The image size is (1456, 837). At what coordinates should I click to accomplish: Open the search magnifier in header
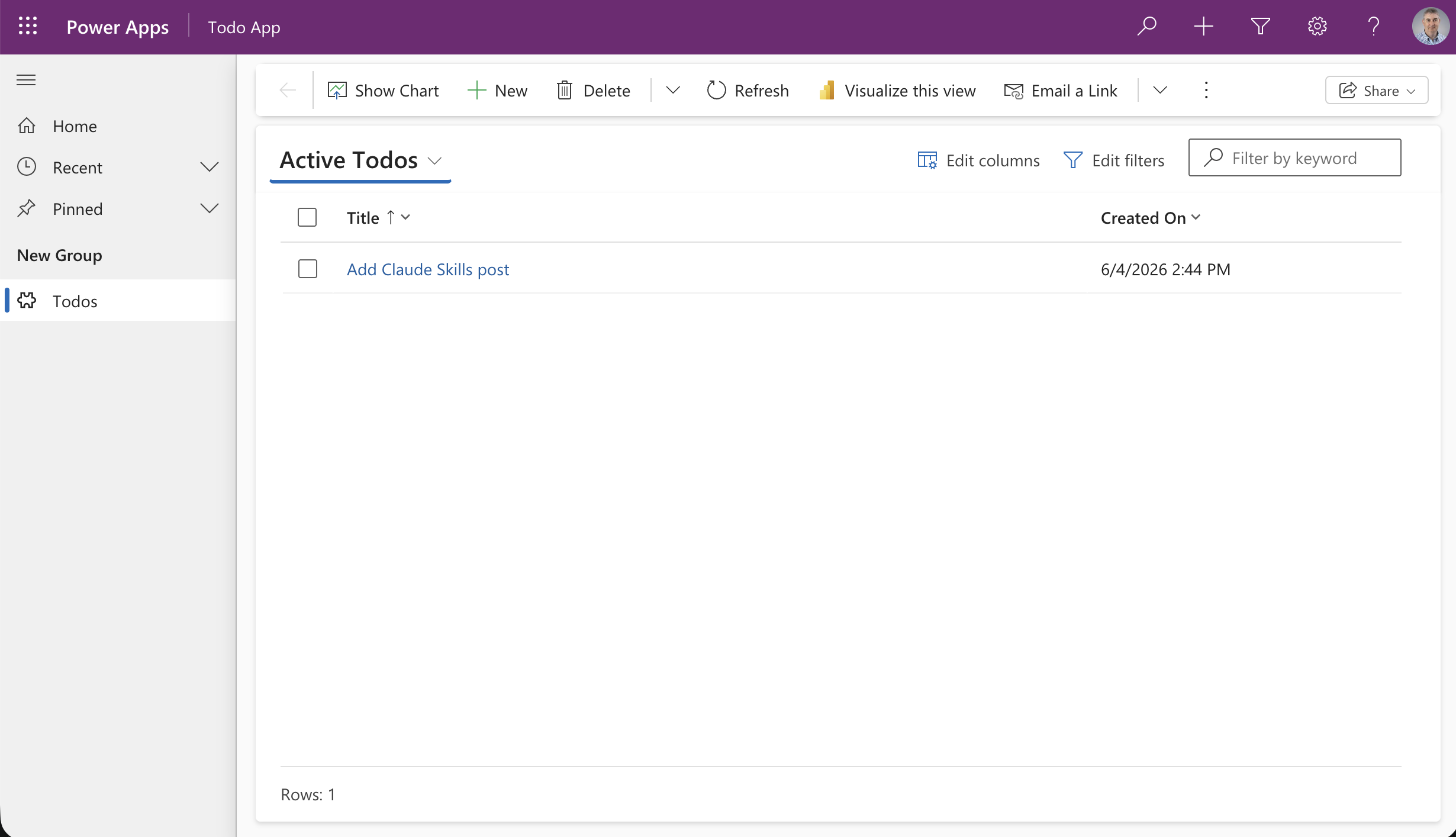1146,27
